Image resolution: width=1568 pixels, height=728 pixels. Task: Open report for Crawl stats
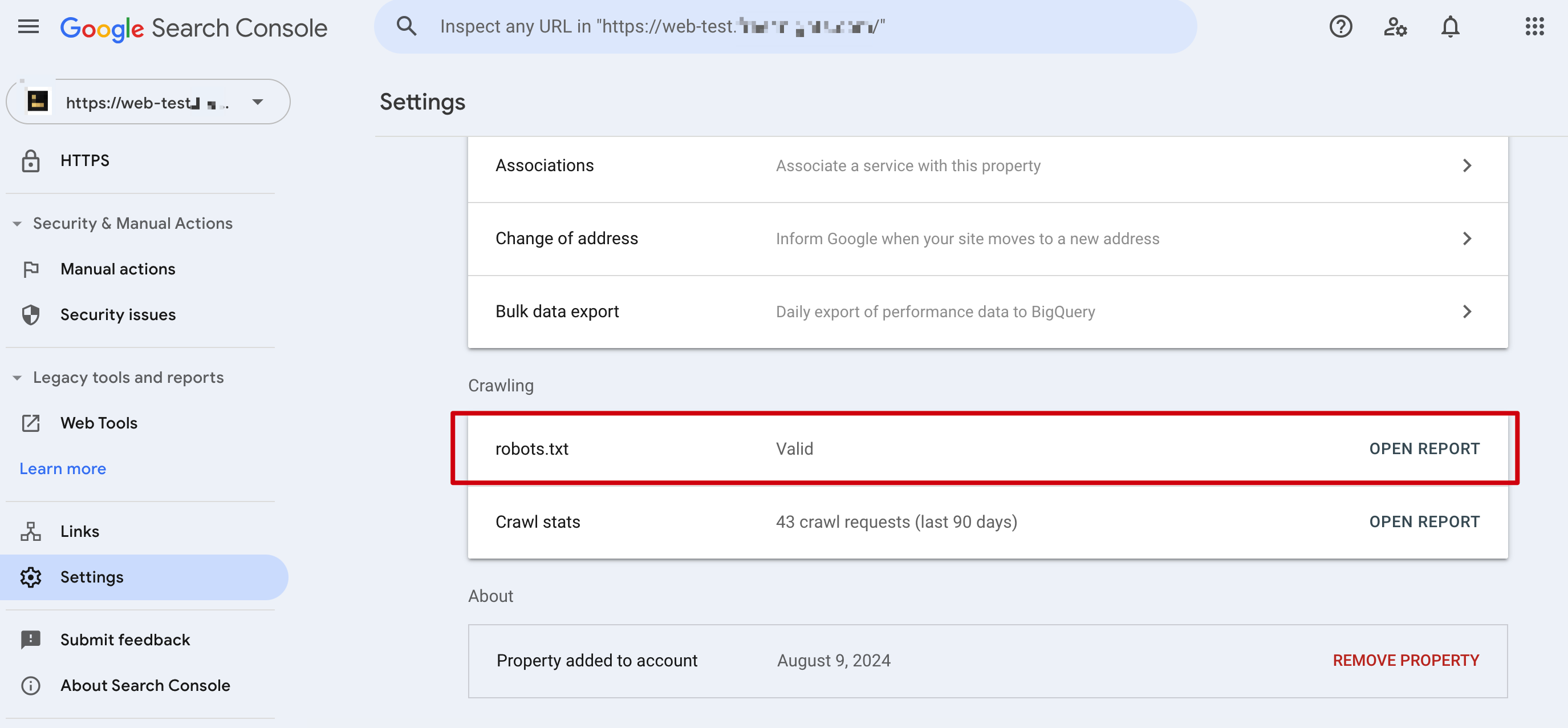click(x=1424, y=522)
